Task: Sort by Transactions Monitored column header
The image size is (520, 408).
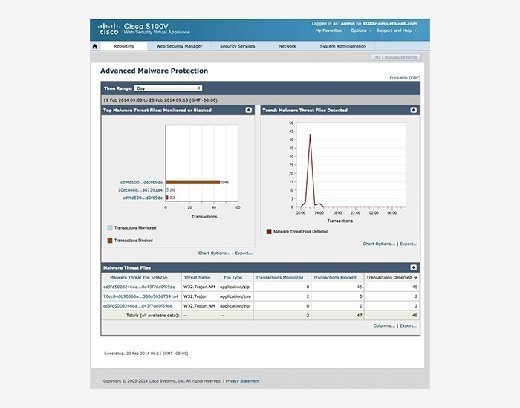Action: coord(279,278)
